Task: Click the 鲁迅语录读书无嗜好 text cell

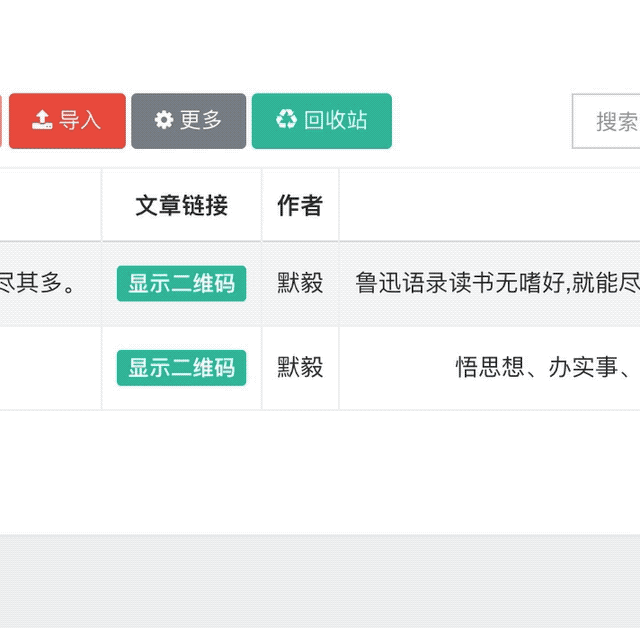Action: pos(490,284)
